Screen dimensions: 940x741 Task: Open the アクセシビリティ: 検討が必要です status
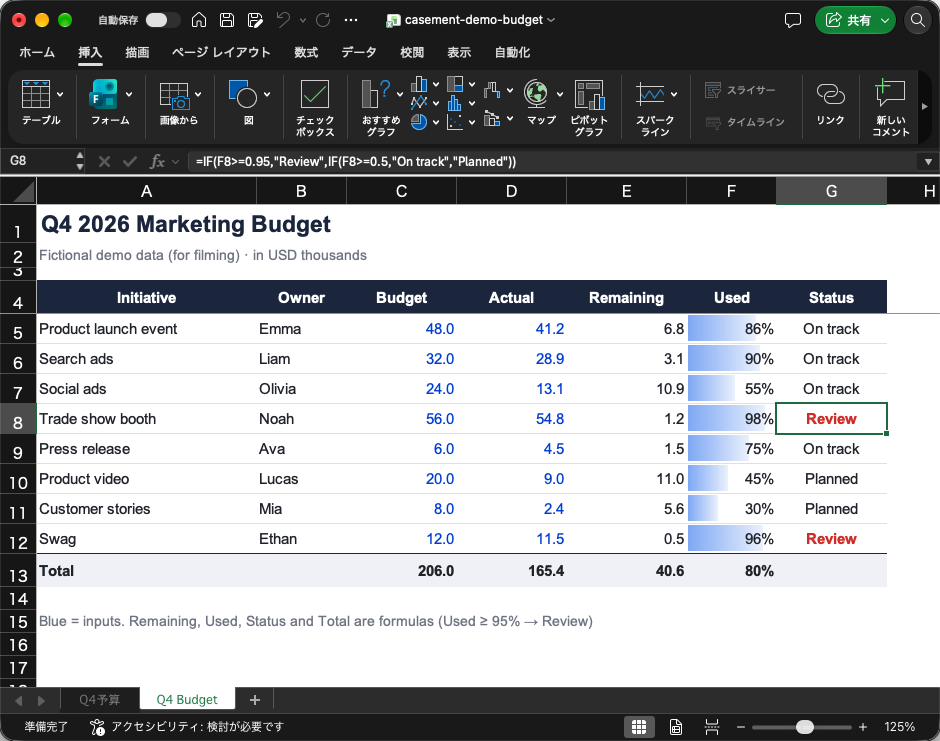click(x=186, y=727)
